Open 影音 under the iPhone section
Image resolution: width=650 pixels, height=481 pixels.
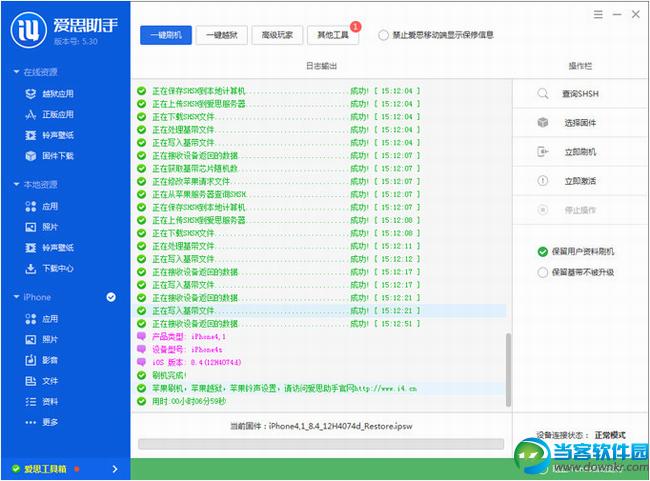(49, 360)
